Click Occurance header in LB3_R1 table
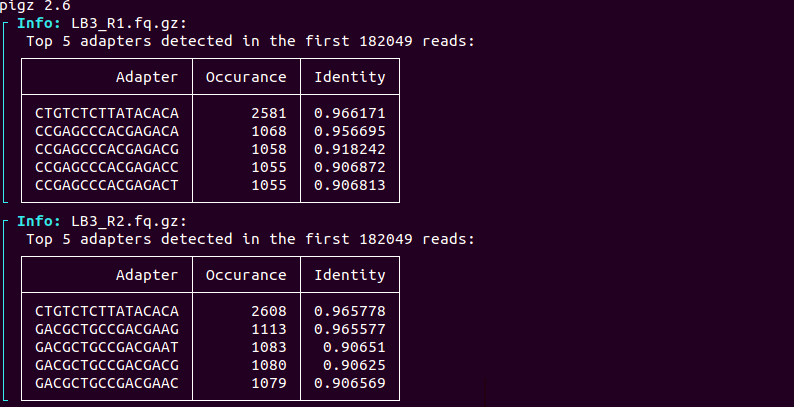This screenshot has height=407, width=794. [246, 77]
